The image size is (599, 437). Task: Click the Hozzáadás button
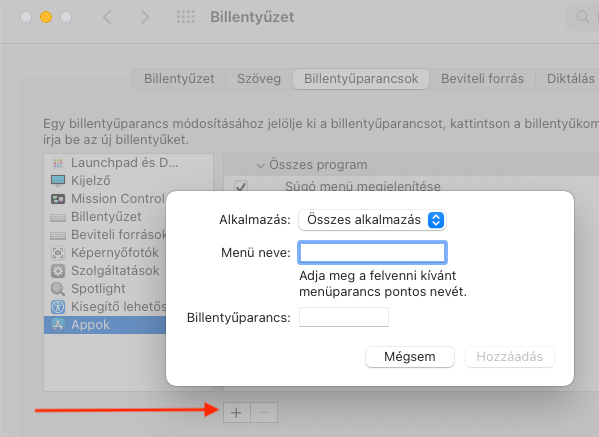click(x=510, y=357)
